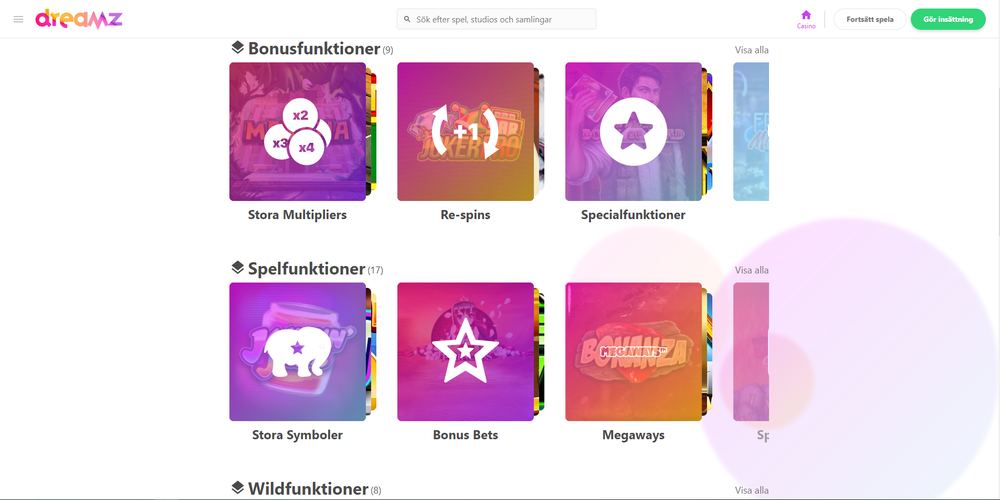Screen dimensions: 1000x500
Task: Click Visa alla for Spelfunktioner
Action: point(751,270)
